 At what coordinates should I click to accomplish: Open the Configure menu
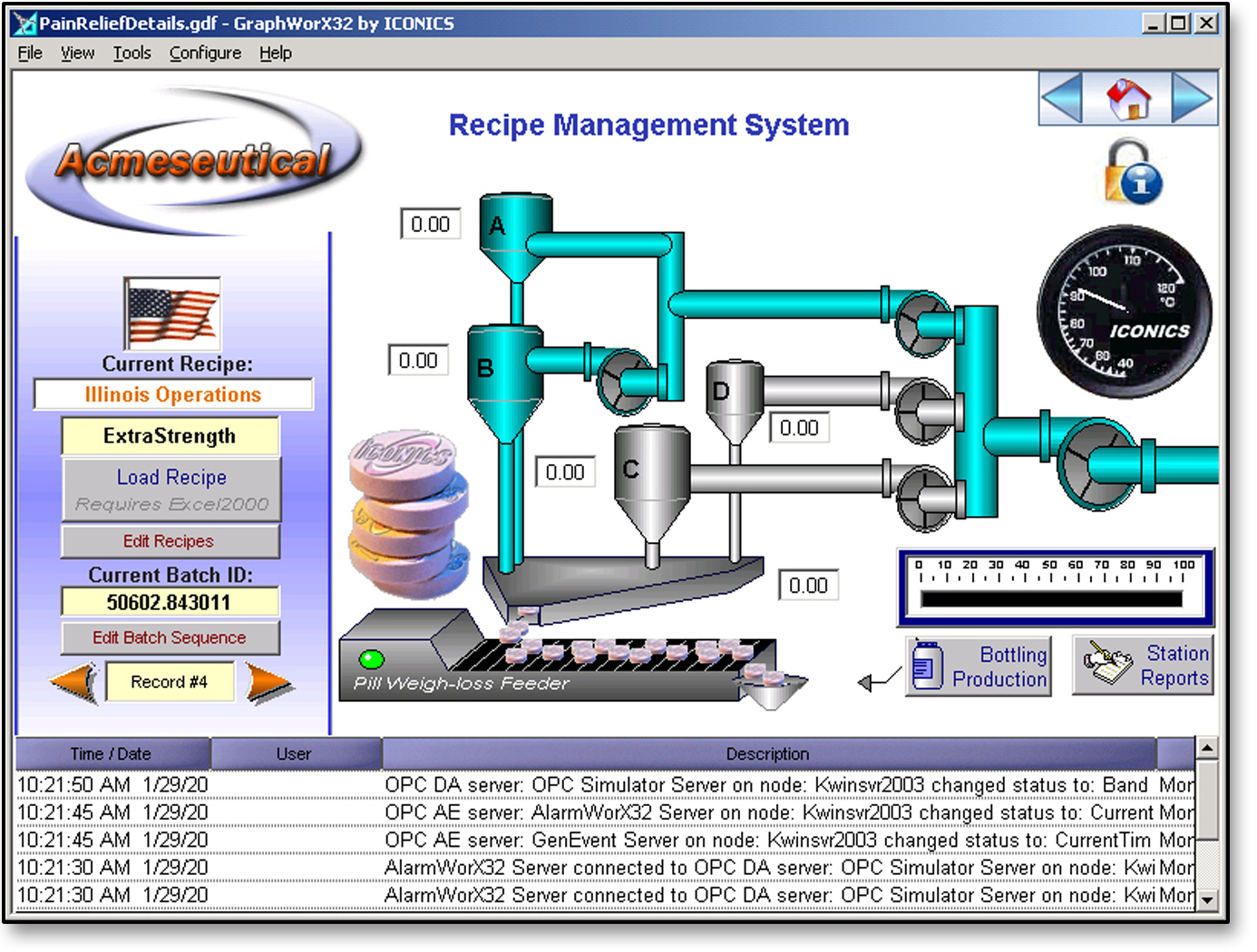[x=205, y=53]
